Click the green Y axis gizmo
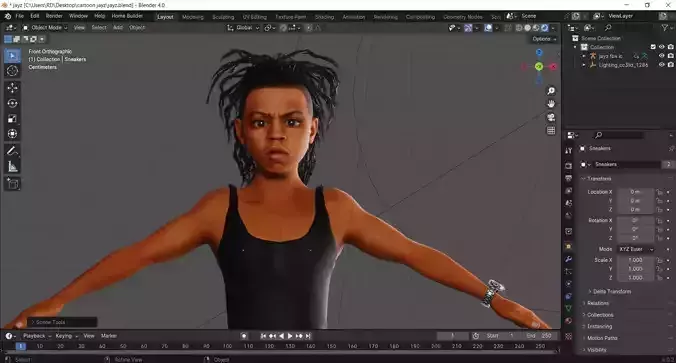The height and width of the screenshot is (363, 676). click(x=539, y=66)
